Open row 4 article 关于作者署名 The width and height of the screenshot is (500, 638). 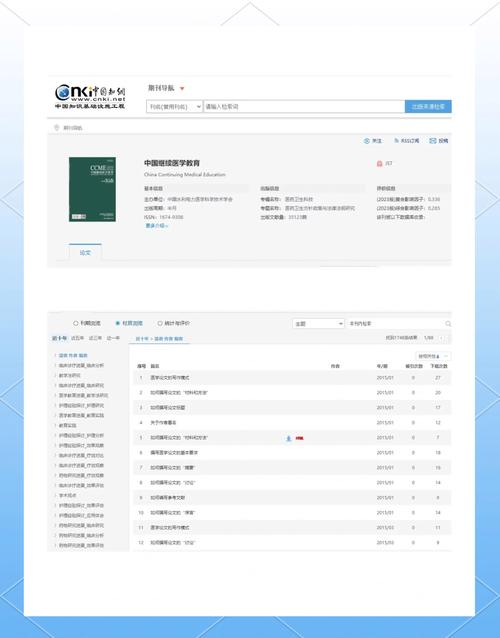(163, 423)
